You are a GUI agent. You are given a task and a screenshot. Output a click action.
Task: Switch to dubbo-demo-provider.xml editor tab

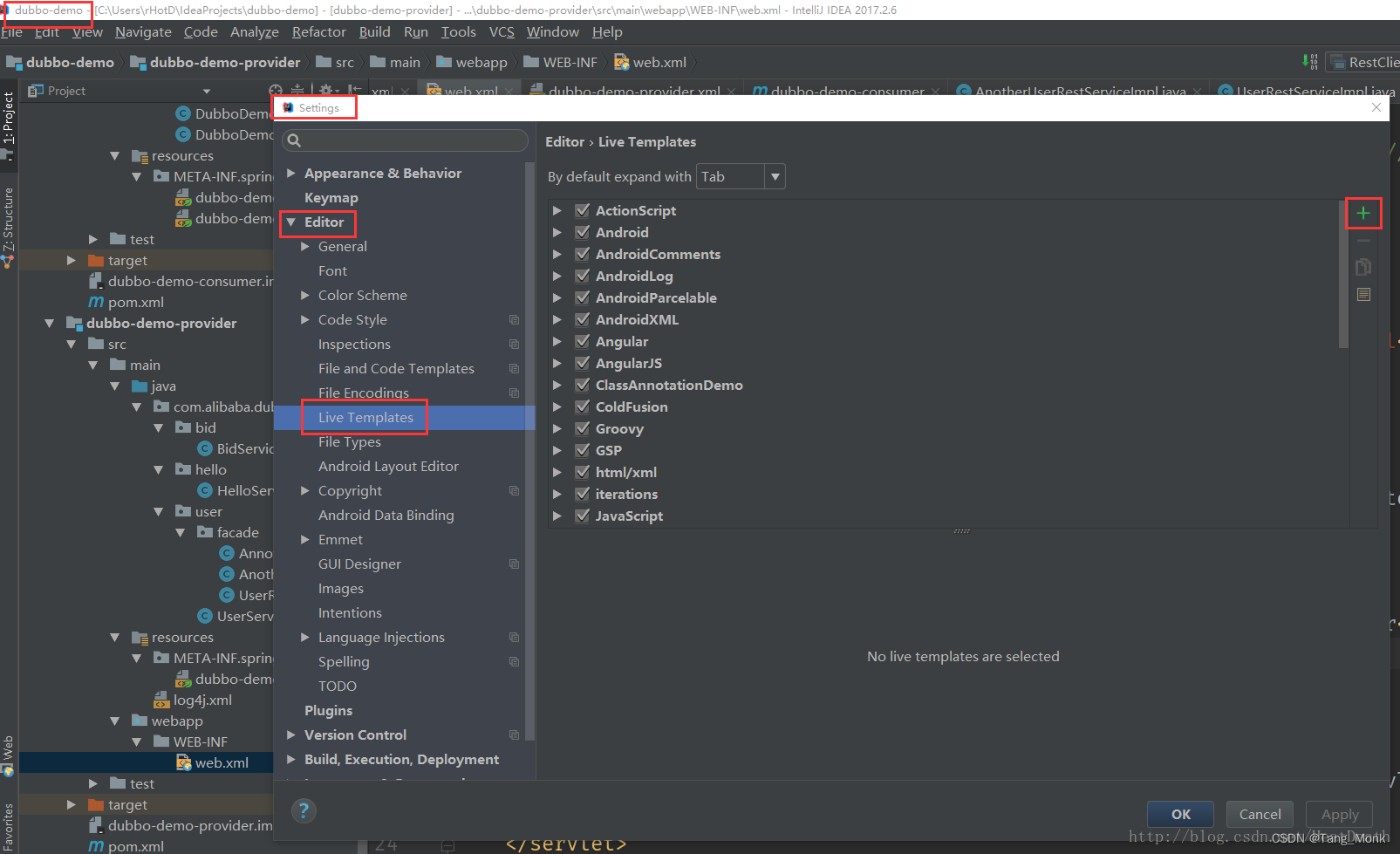point(632,91)
